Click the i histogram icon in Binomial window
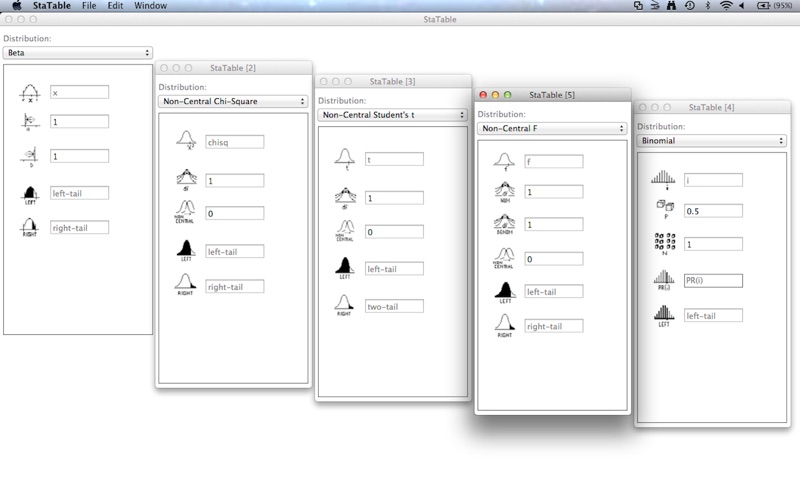Viewport: 800px width, 500px height. (x=663, y=180)
